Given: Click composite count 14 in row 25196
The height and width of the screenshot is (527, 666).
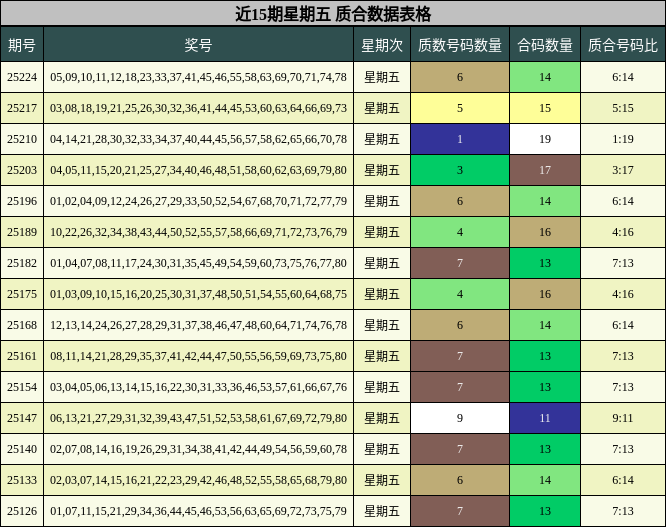Looking at the screenshot, I should (545, 201).
